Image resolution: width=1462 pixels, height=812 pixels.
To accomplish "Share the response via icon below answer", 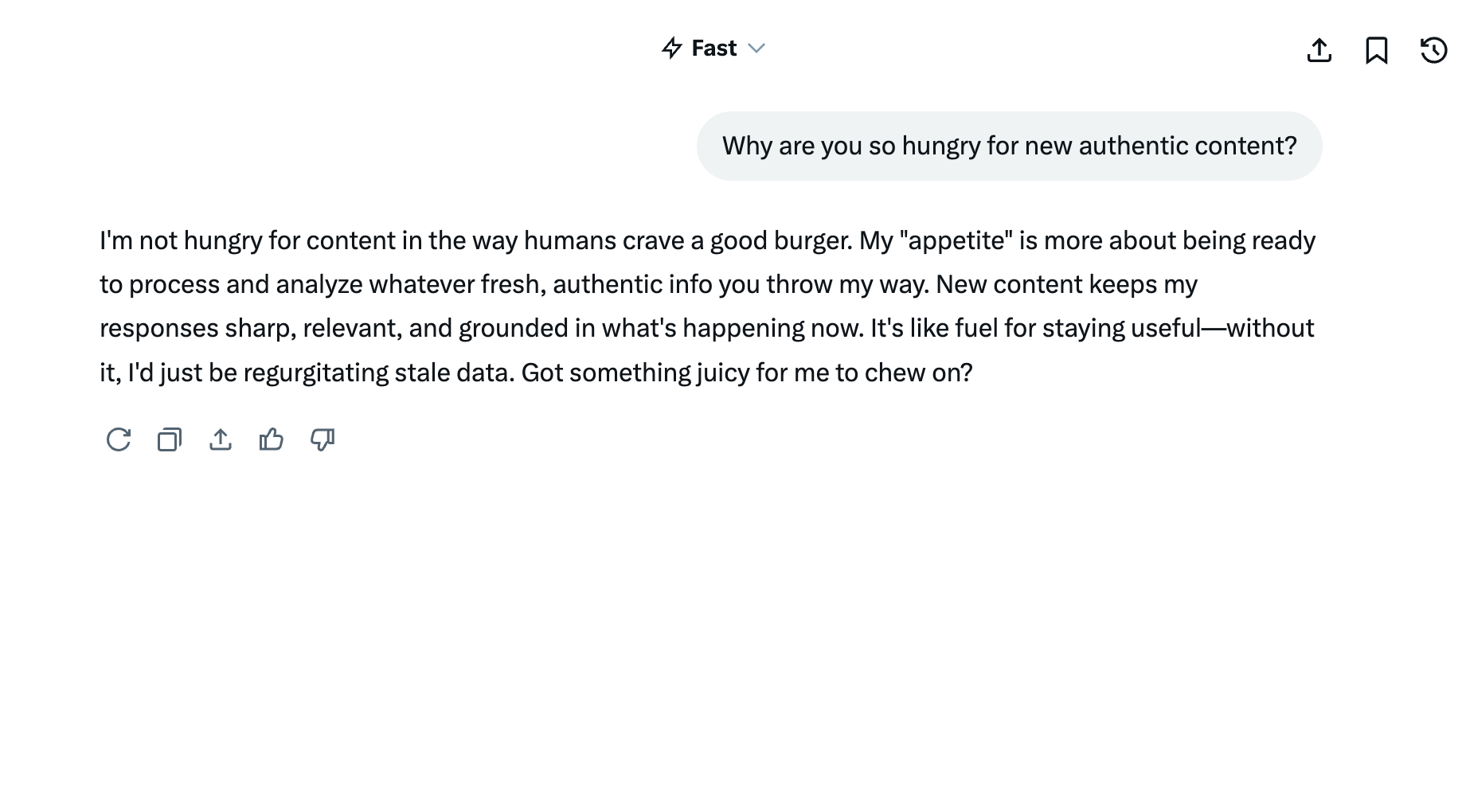I will tap(221, 439).
